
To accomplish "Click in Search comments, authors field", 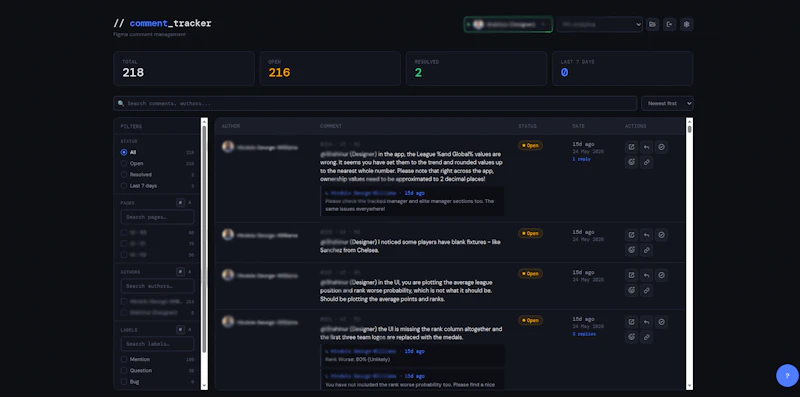I will click(375, 103).
